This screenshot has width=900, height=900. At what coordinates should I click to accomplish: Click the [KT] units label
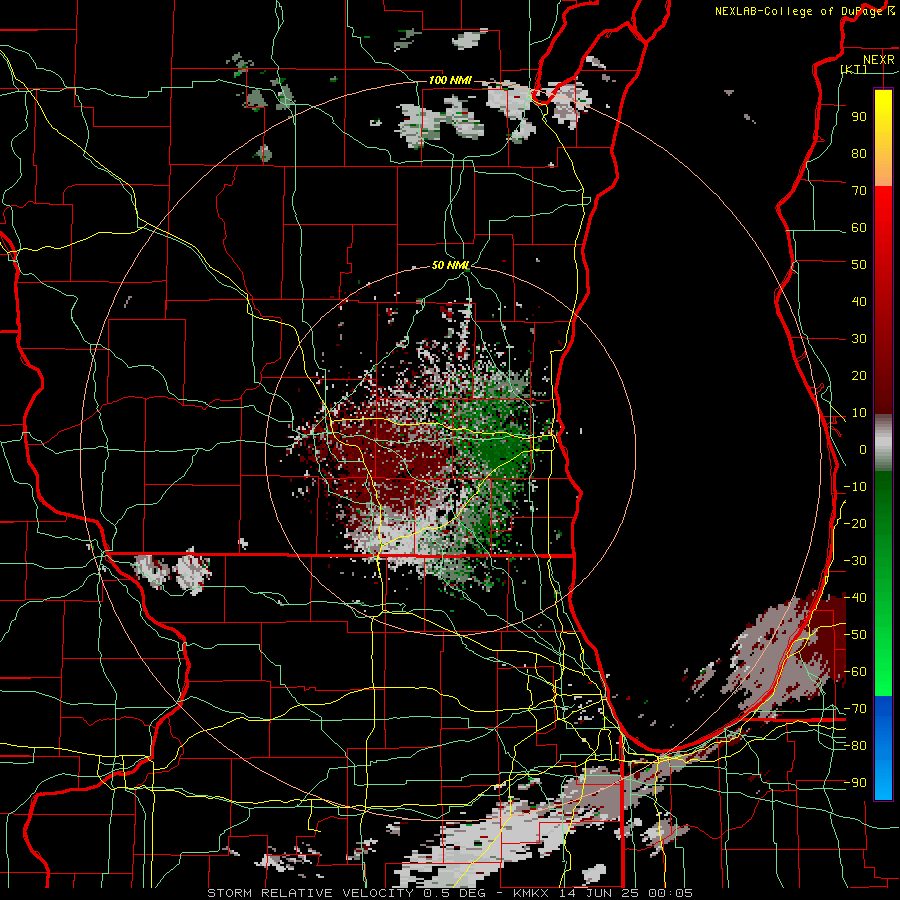pos(853,69)
